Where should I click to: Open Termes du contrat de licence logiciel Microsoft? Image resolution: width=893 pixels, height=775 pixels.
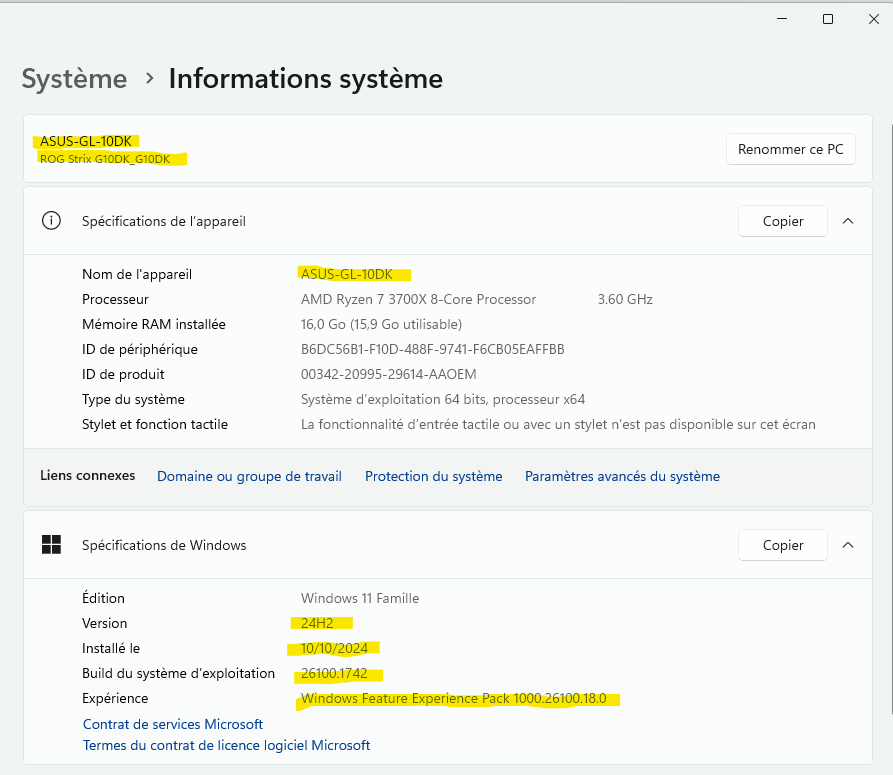[227, 745]
